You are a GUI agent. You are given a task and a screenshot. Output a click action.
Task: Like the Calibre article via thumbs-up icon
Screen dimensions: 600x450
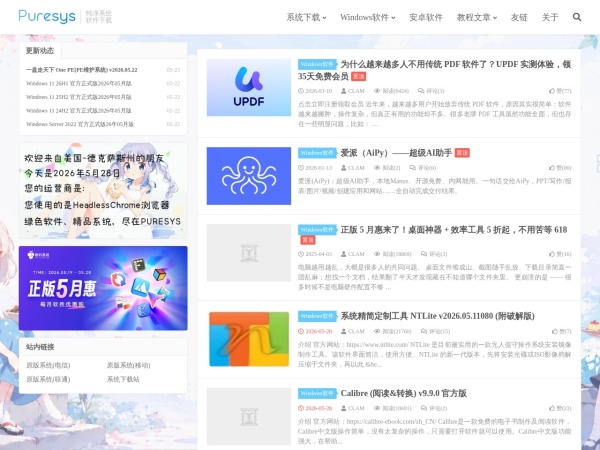coord(560,408)
